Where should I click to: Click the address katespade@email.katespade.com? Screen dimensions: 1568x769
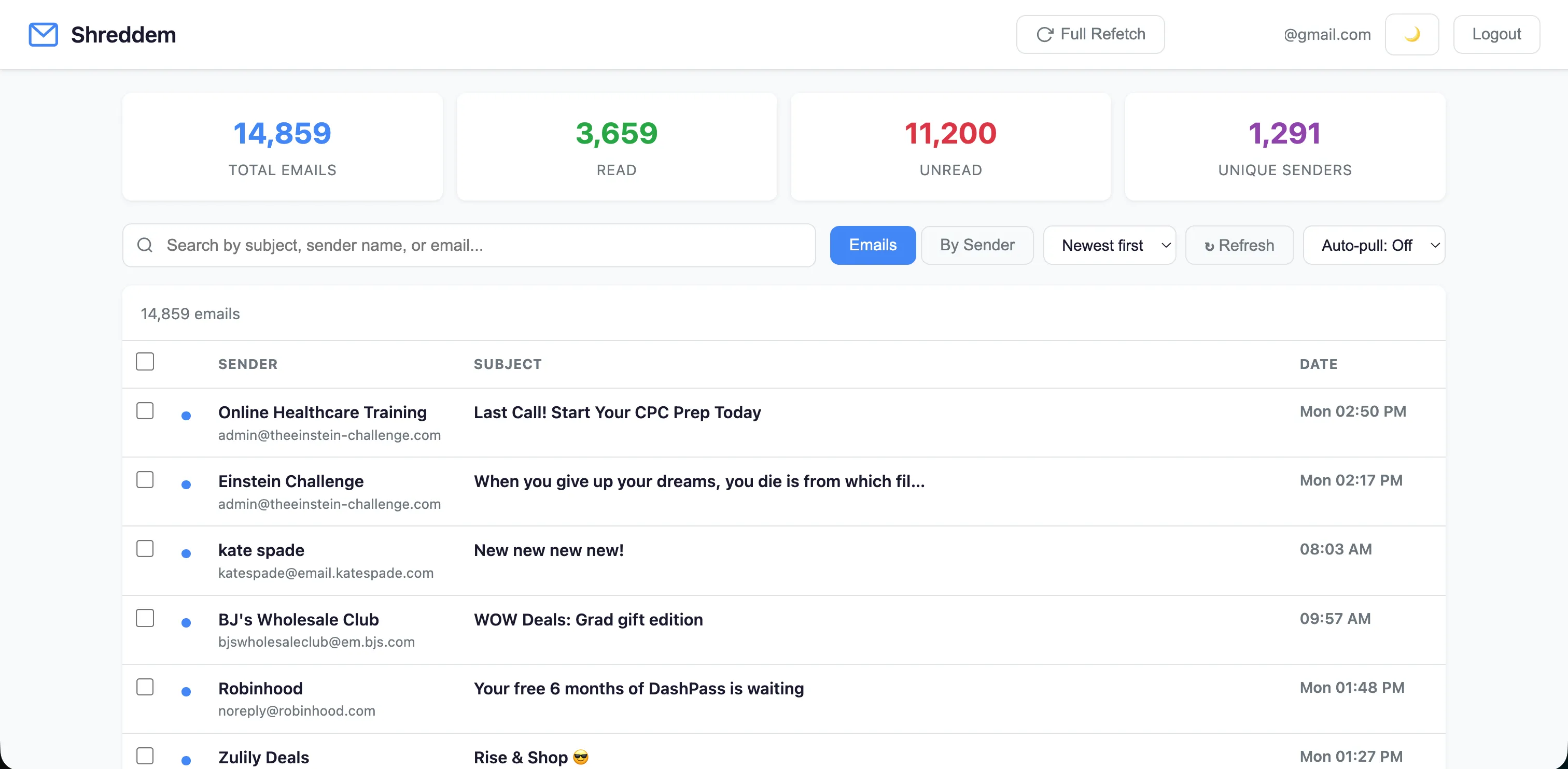[x=326, y=573]
